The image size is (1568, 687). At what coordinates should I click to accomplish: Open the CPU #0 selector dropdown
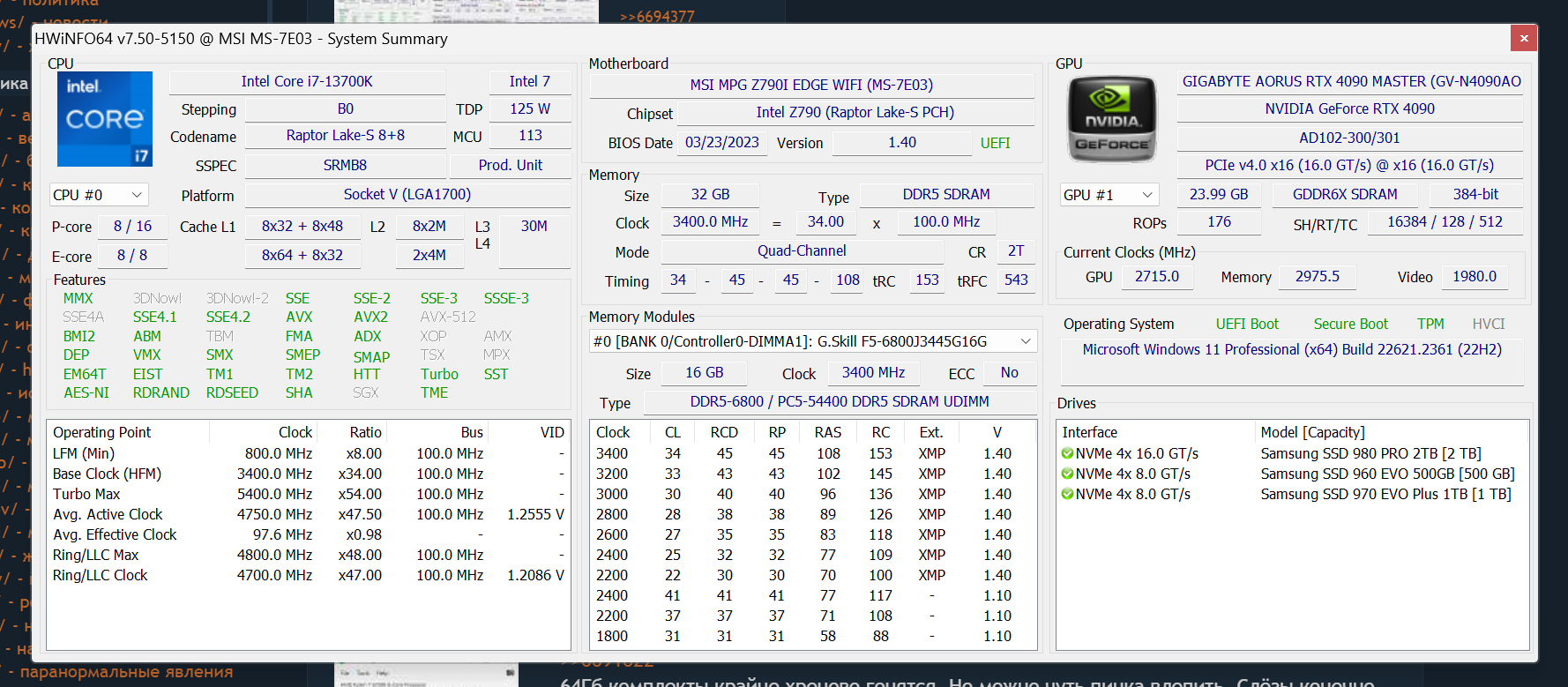tap(98, 195)
